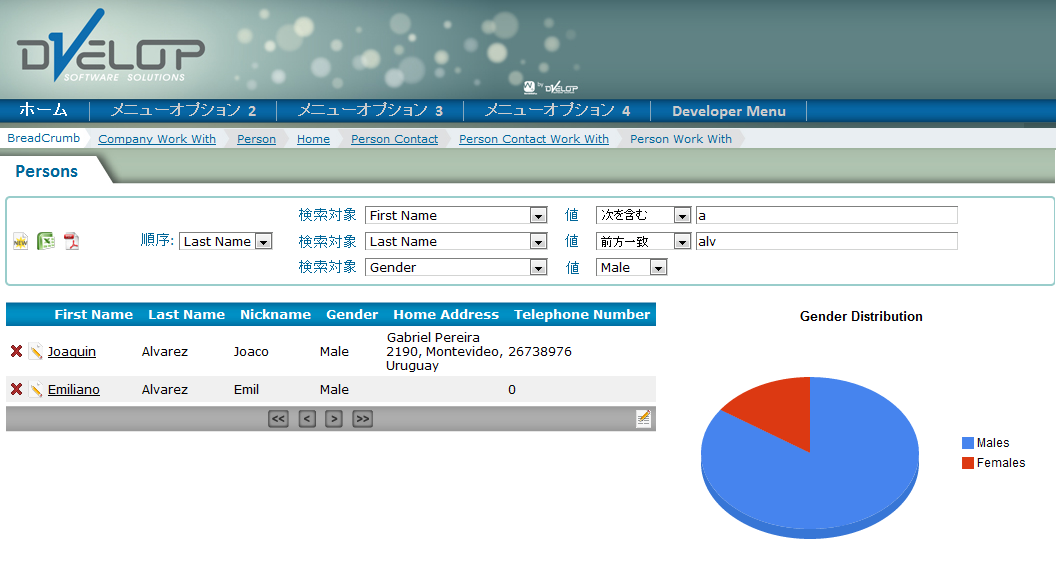1056x576 pixels.
Task: Delete the Emiliano Alvarez row
Action: click(x=16, y=389)
